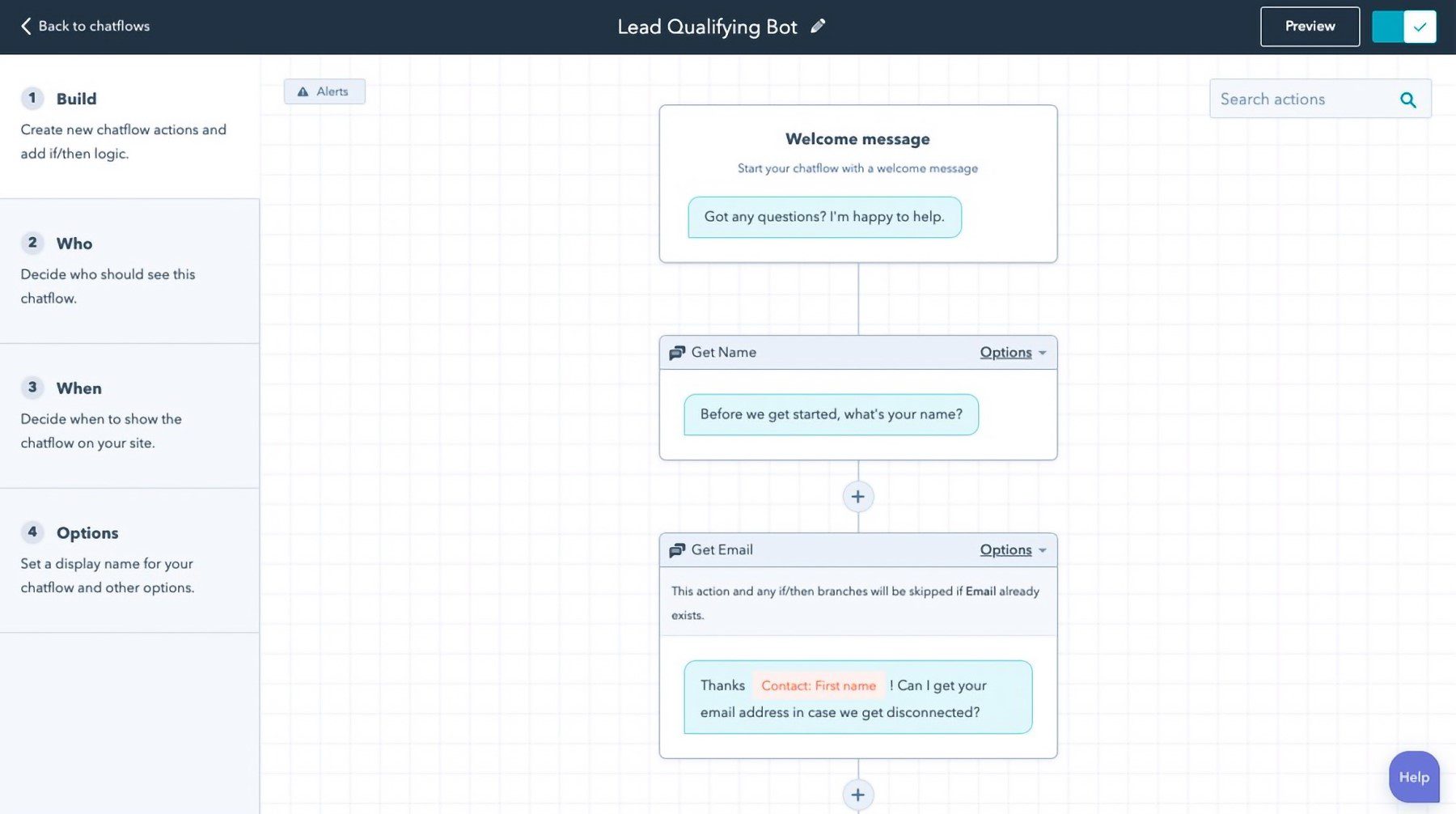
Task: Select the Build step
Action: [x=76, y=98]
